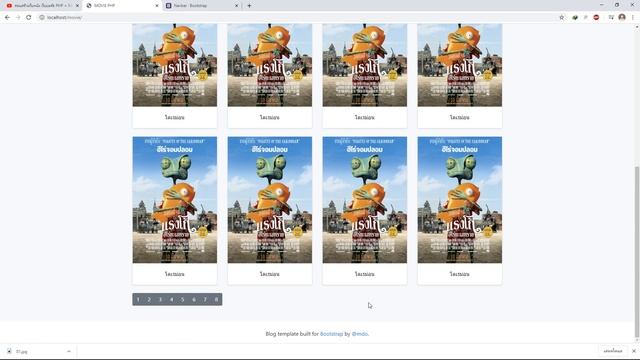Click first movie poster in bottom row

point(175,200)
